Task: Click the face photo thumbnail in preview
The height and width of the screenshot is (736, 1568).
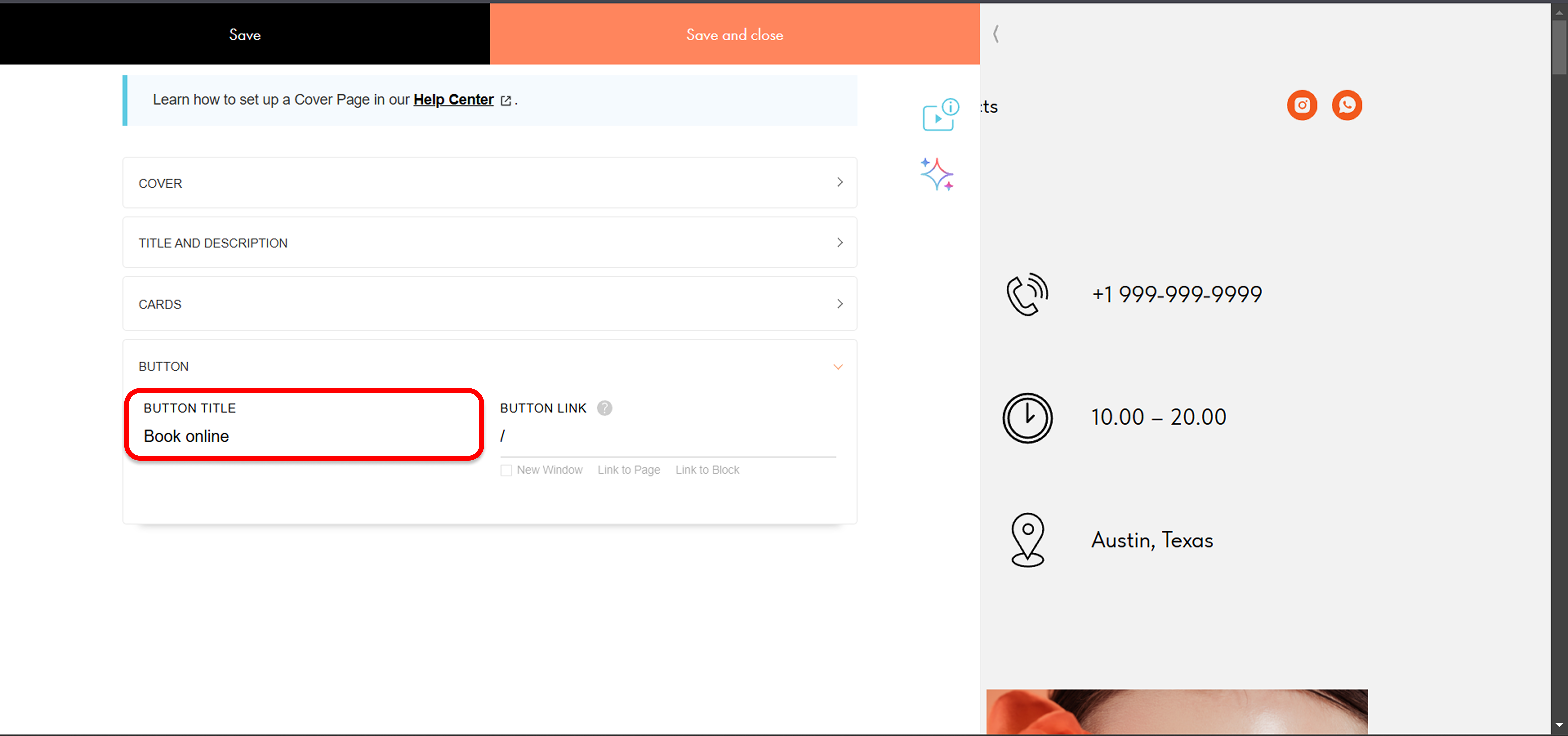Action: (x=1177, y=712)
